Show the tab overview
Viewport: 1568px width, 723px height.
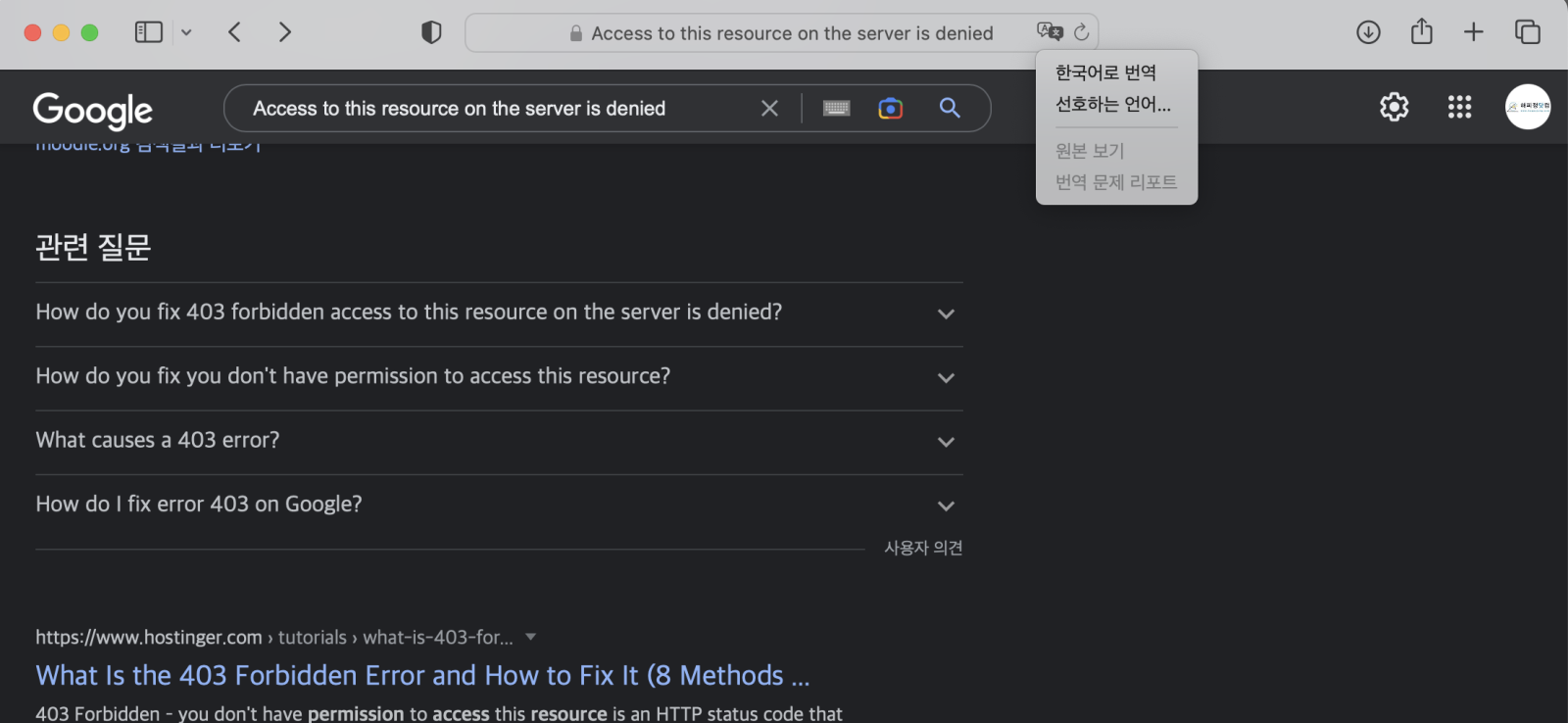(1527, 32)
